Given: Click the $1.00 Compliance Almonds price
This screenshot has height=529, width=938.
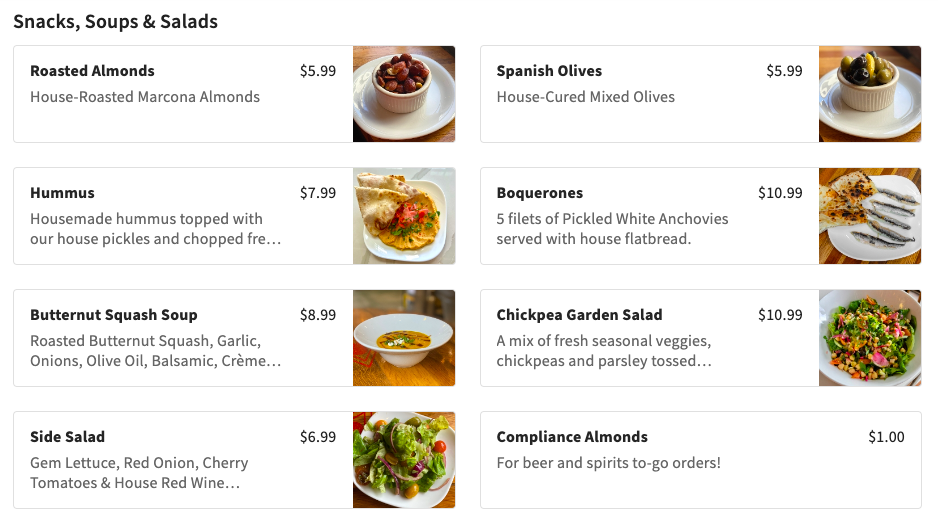Looking at the screenshot, I should pos(886,437).
